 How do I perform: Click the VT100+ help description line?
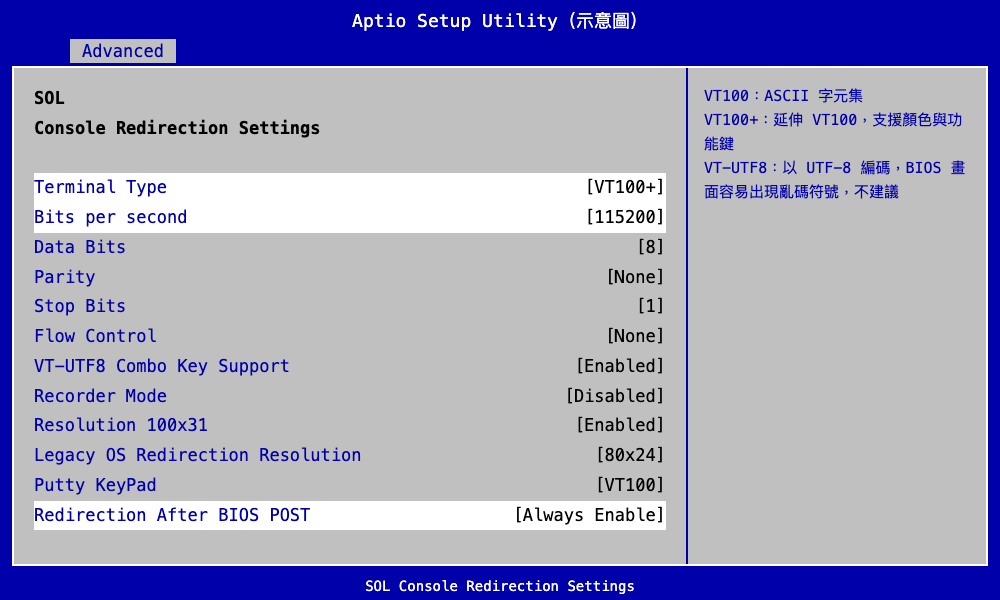pyautogui.click(x=833, y=132)
